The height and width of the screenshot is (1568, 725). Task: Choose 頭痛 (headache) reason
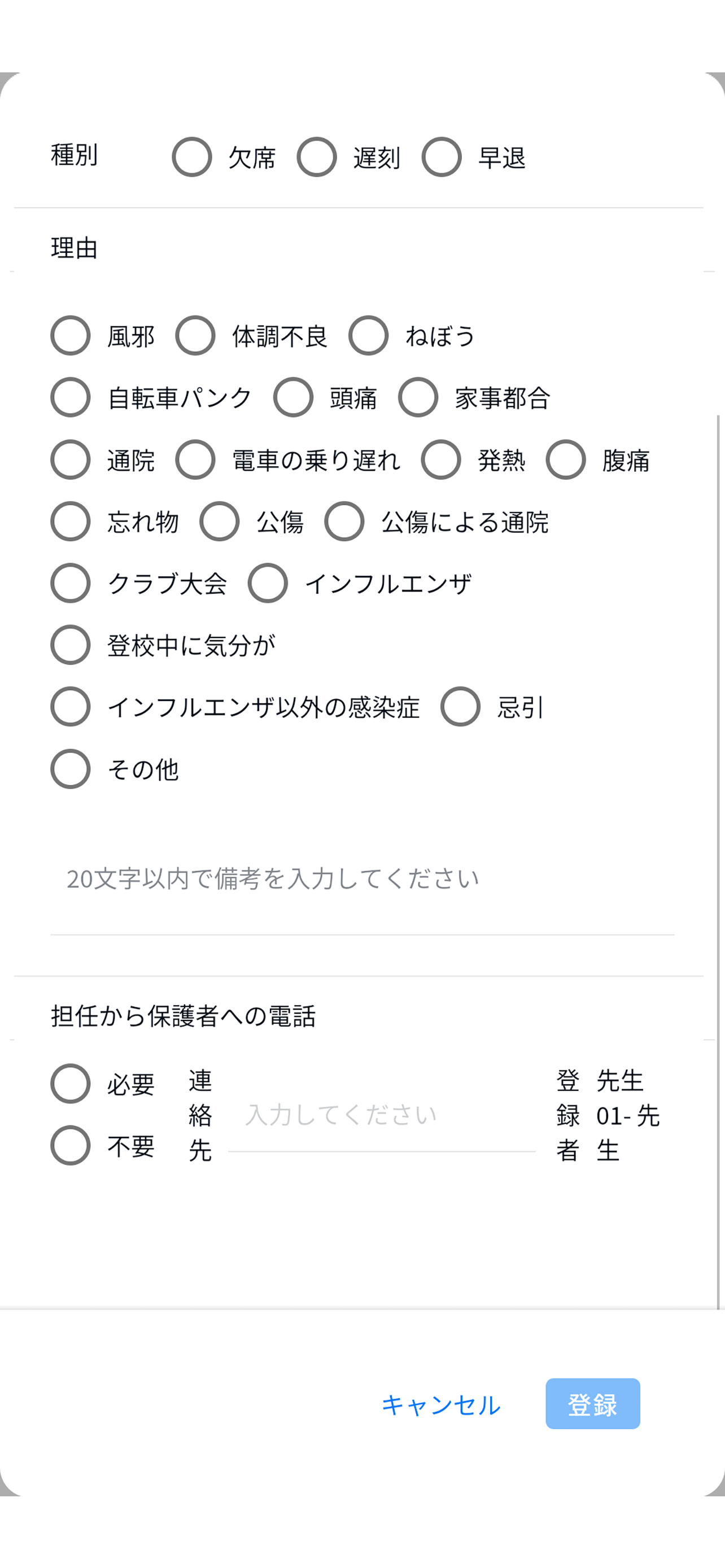pyautogui.click(x=294, y=398)
